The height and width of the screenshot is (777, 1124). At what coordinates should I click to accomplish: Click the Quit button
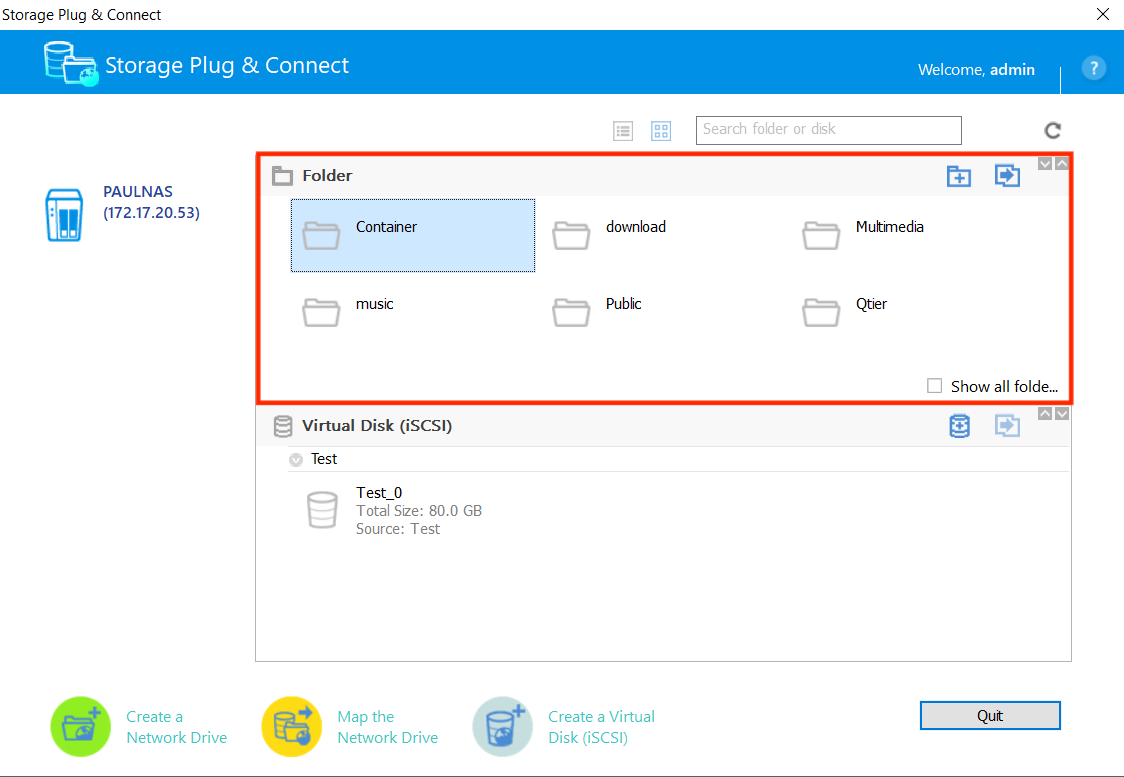point(990,715)
